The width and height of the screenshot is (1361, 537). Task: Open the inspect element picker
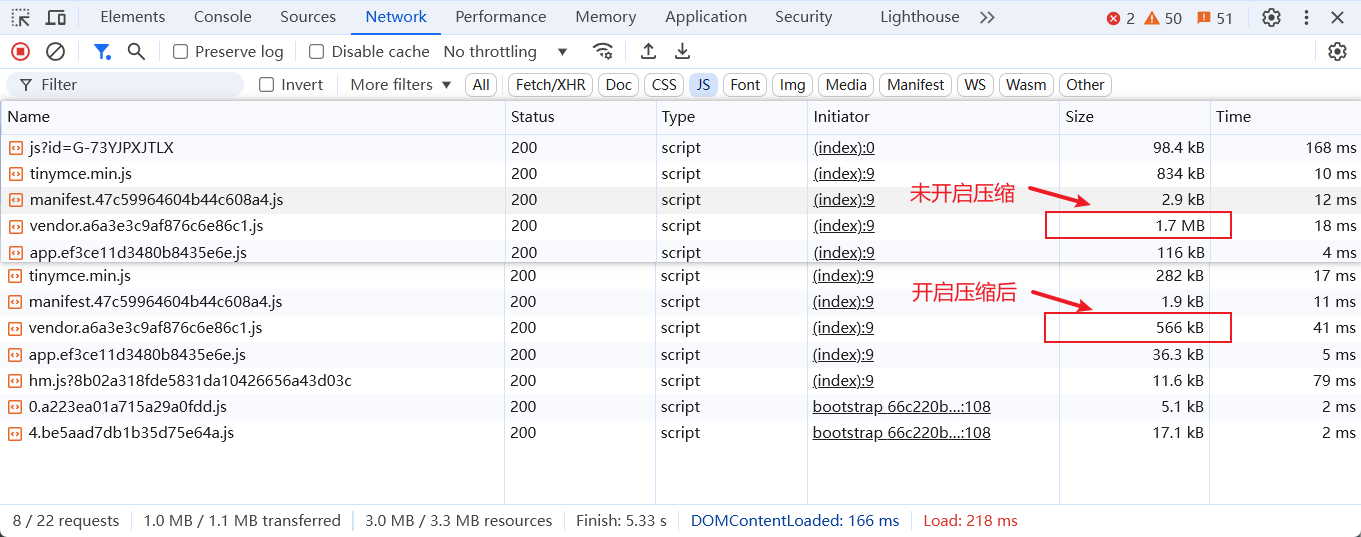20,17
